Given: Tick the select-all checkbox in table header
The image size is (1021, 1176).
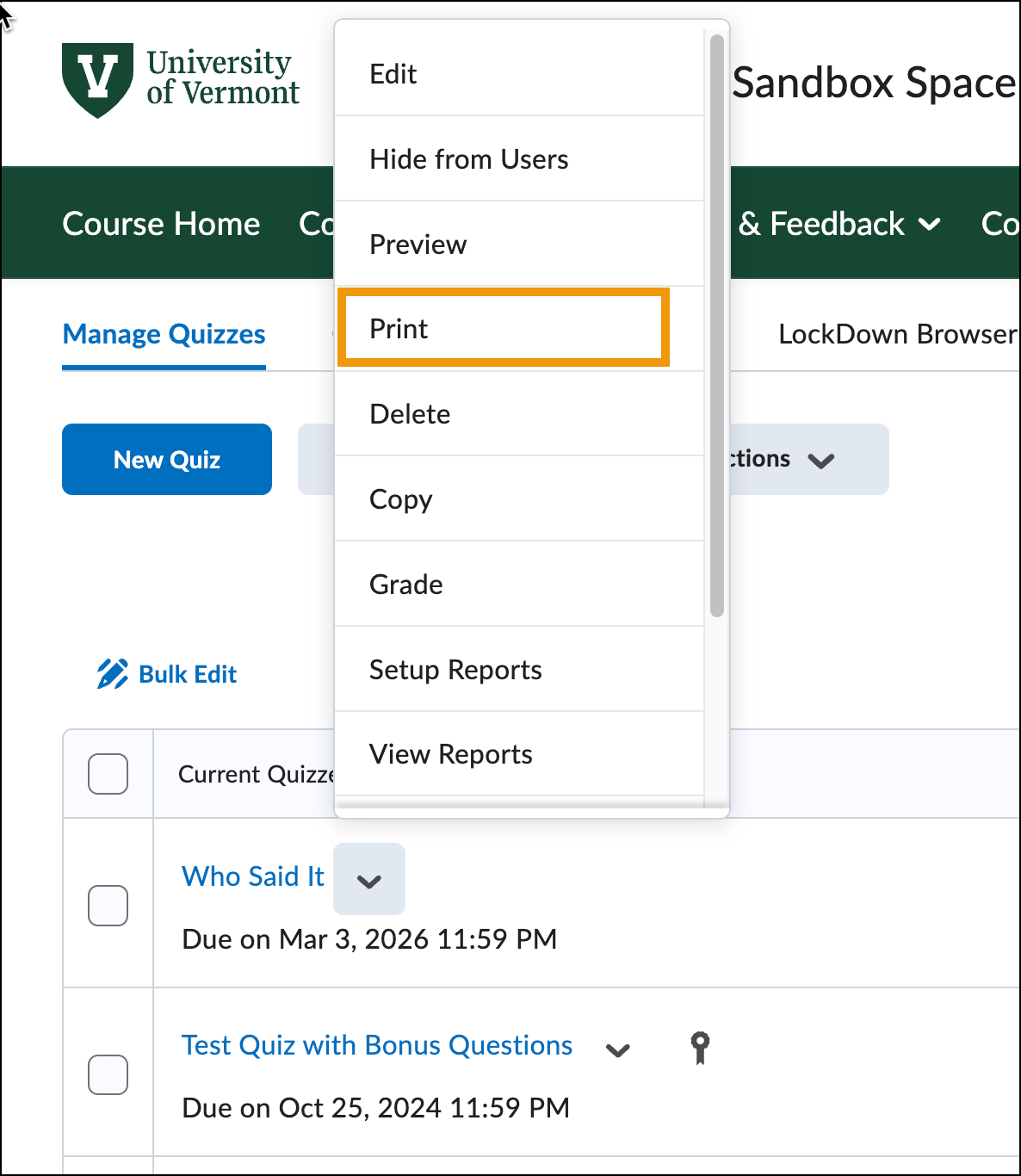Looking at the screenshot, I should pyautogui.click(x=108, y=774).
